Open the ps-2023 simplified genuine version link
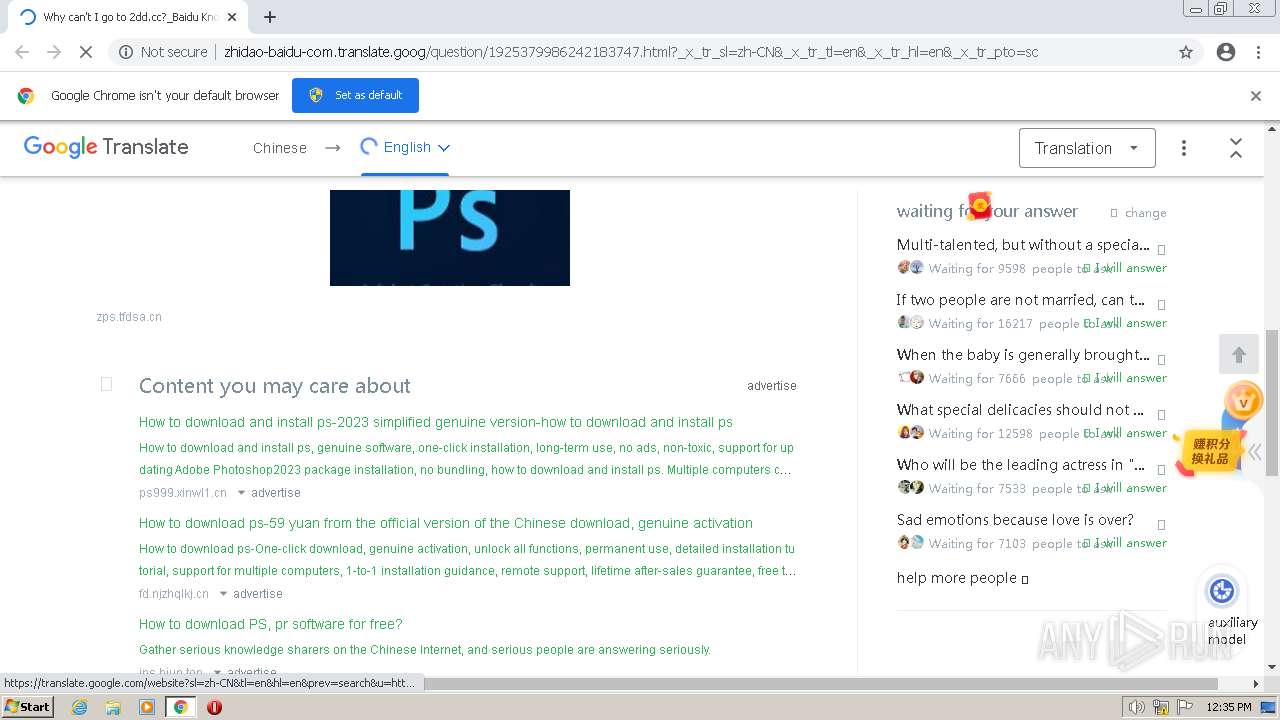Viewport: 1280px width, 720px height. pos(436,422)
